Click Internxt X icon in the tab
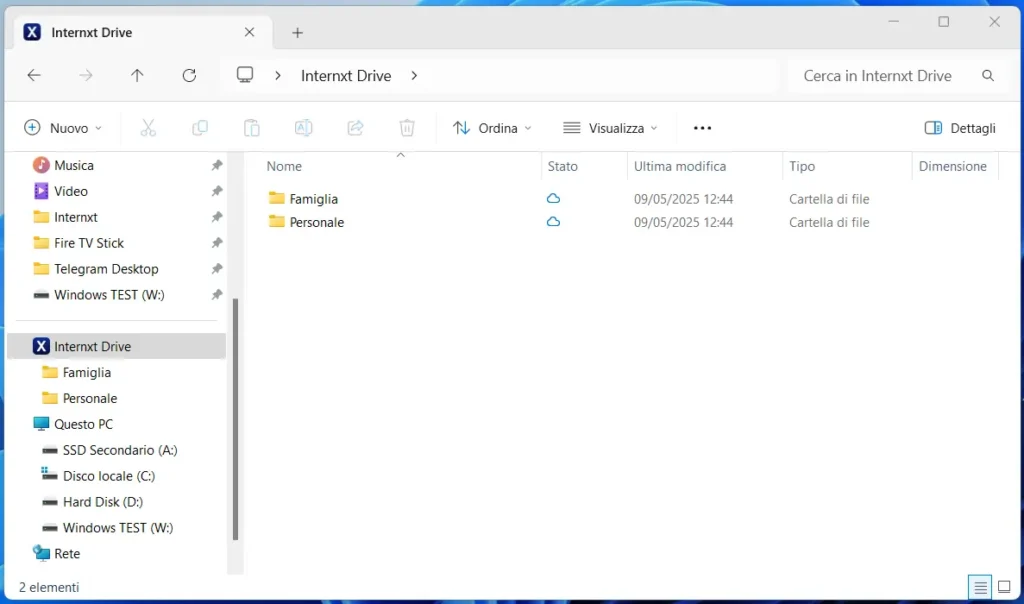Viewport: 1024px width, 604px height. 32,32
